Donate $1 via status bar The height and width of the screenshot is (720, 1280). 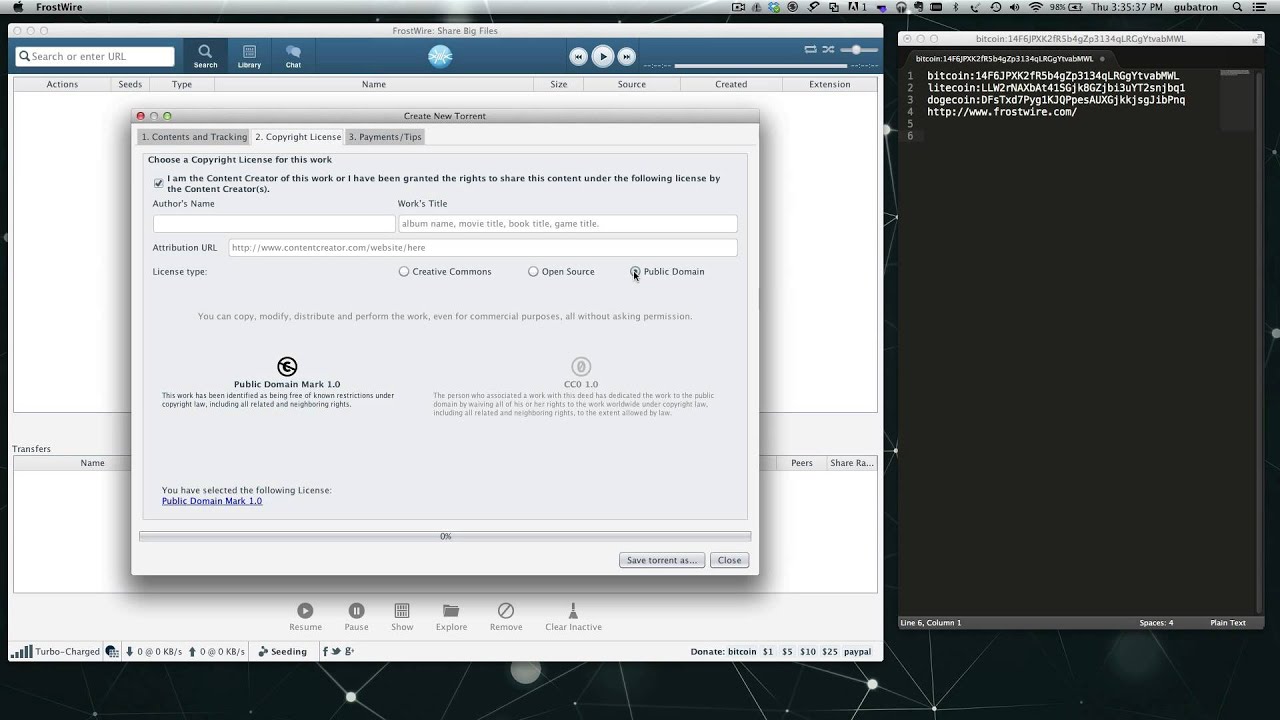pos(768,652)
